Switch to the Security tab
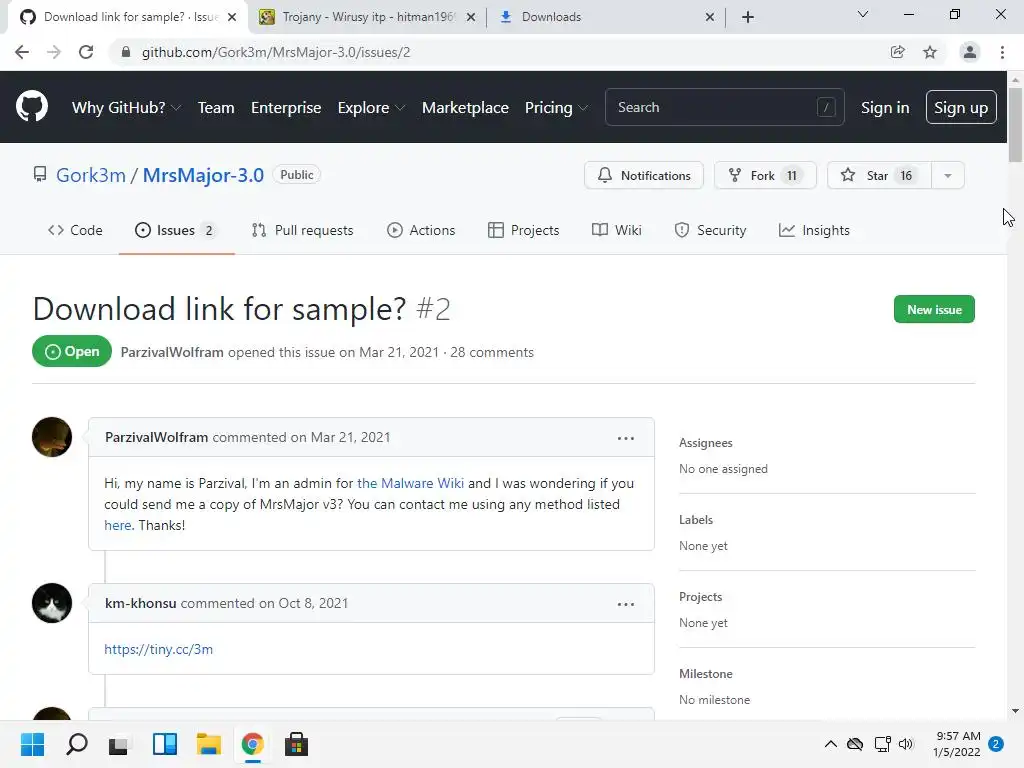This screenshot has height=768, width=1024. point(711,231)
